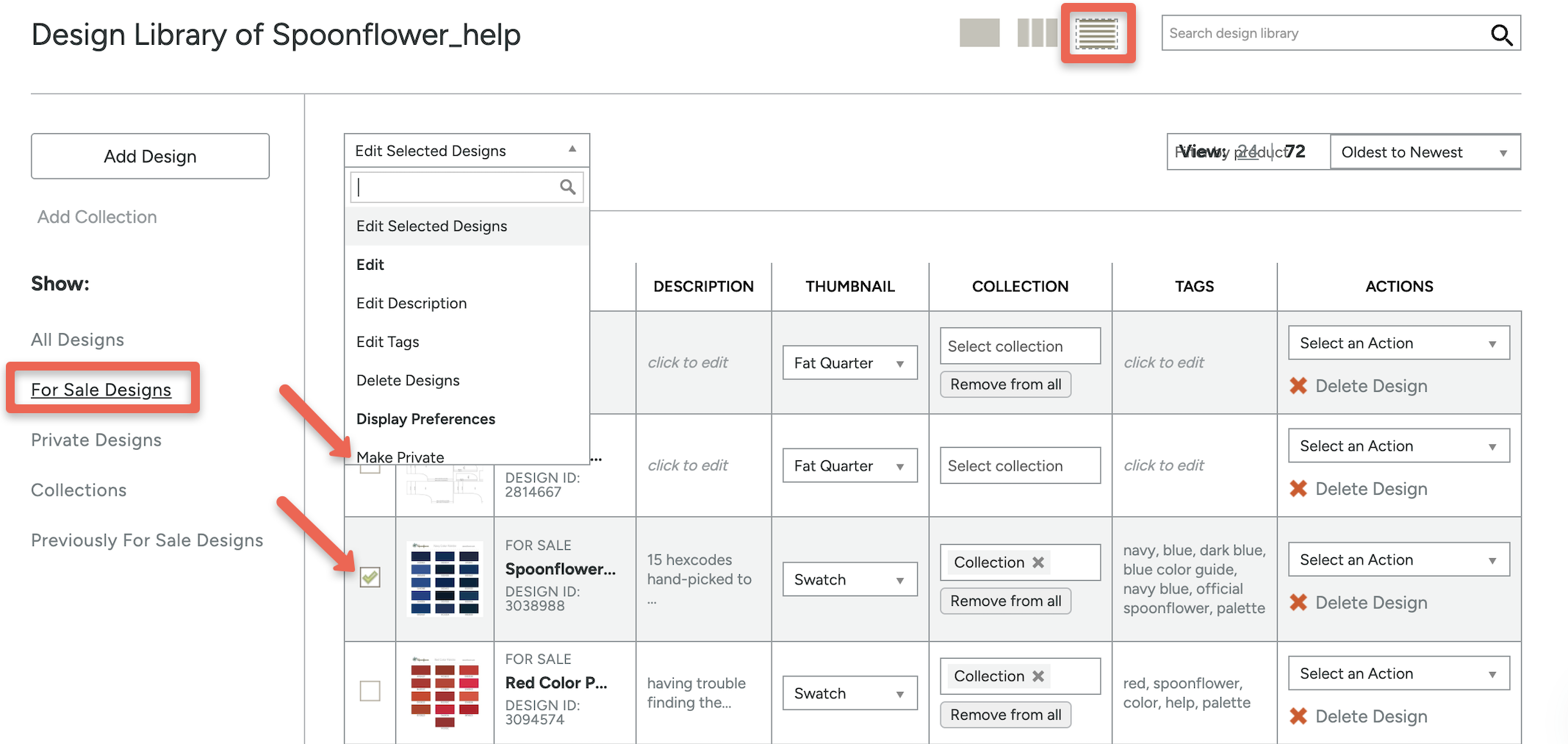
Task: Open Fat Quarter dropdown for design 2814667
Action: (x=850, y=466)
